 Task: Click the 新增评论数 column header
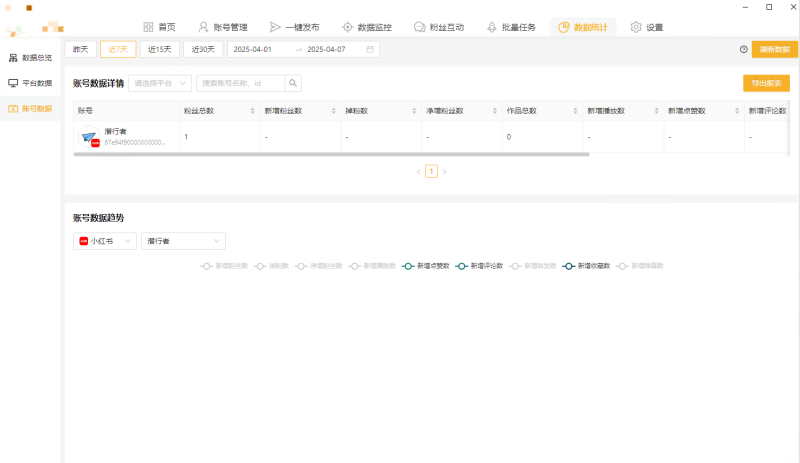[x=767, y=111]
